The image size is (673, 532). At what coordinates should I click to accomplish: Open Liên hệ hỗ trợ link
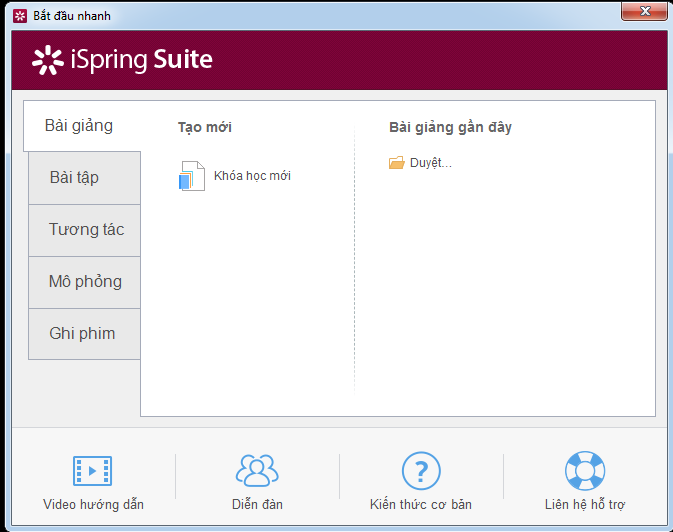coord(585,504)
